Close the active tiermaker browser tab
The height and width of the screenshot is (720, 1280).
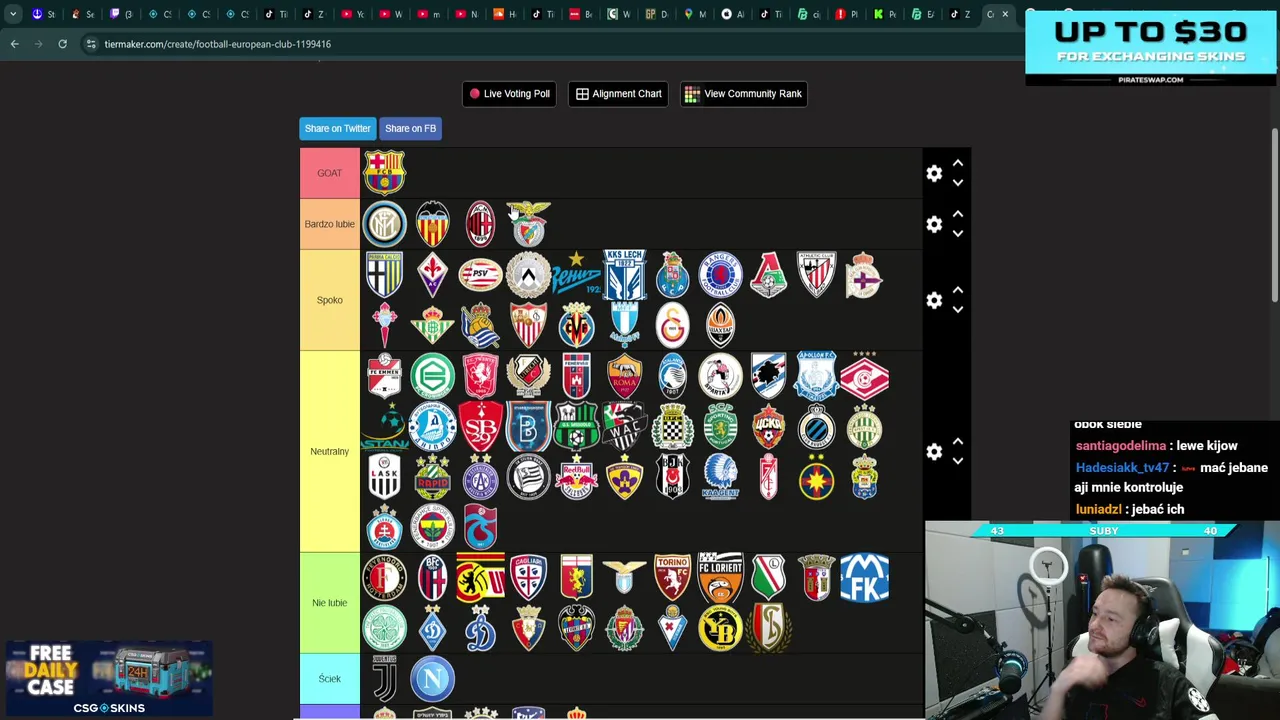tap(1005, 14)
